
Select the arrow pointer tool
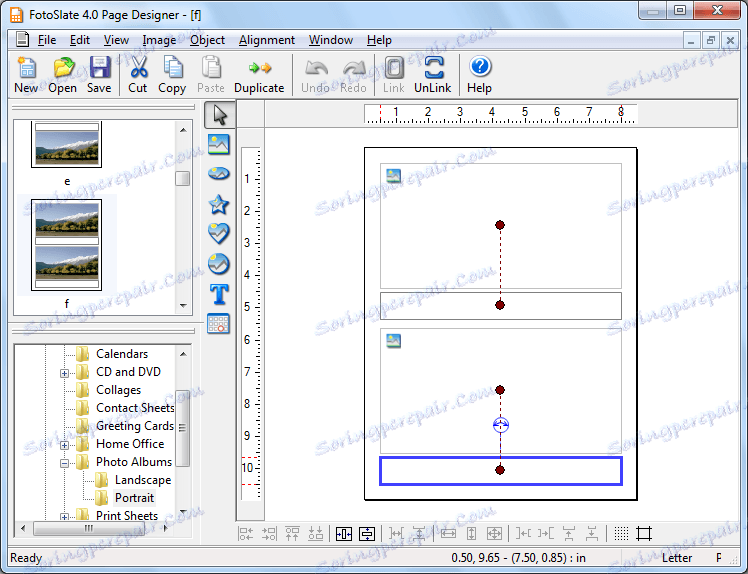click(219, 115)
